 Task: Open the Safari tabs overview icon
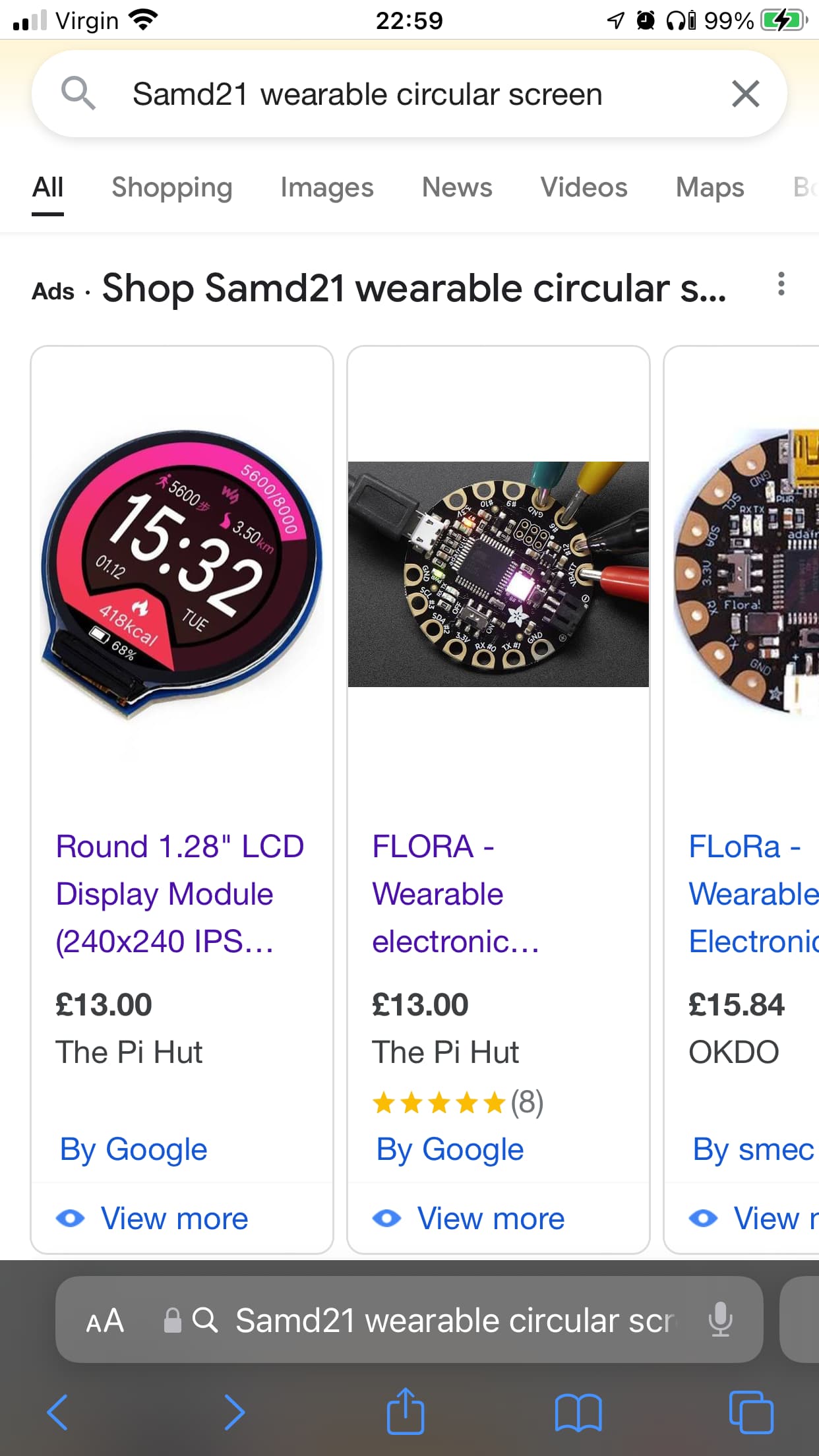[x=751, y=1412]
